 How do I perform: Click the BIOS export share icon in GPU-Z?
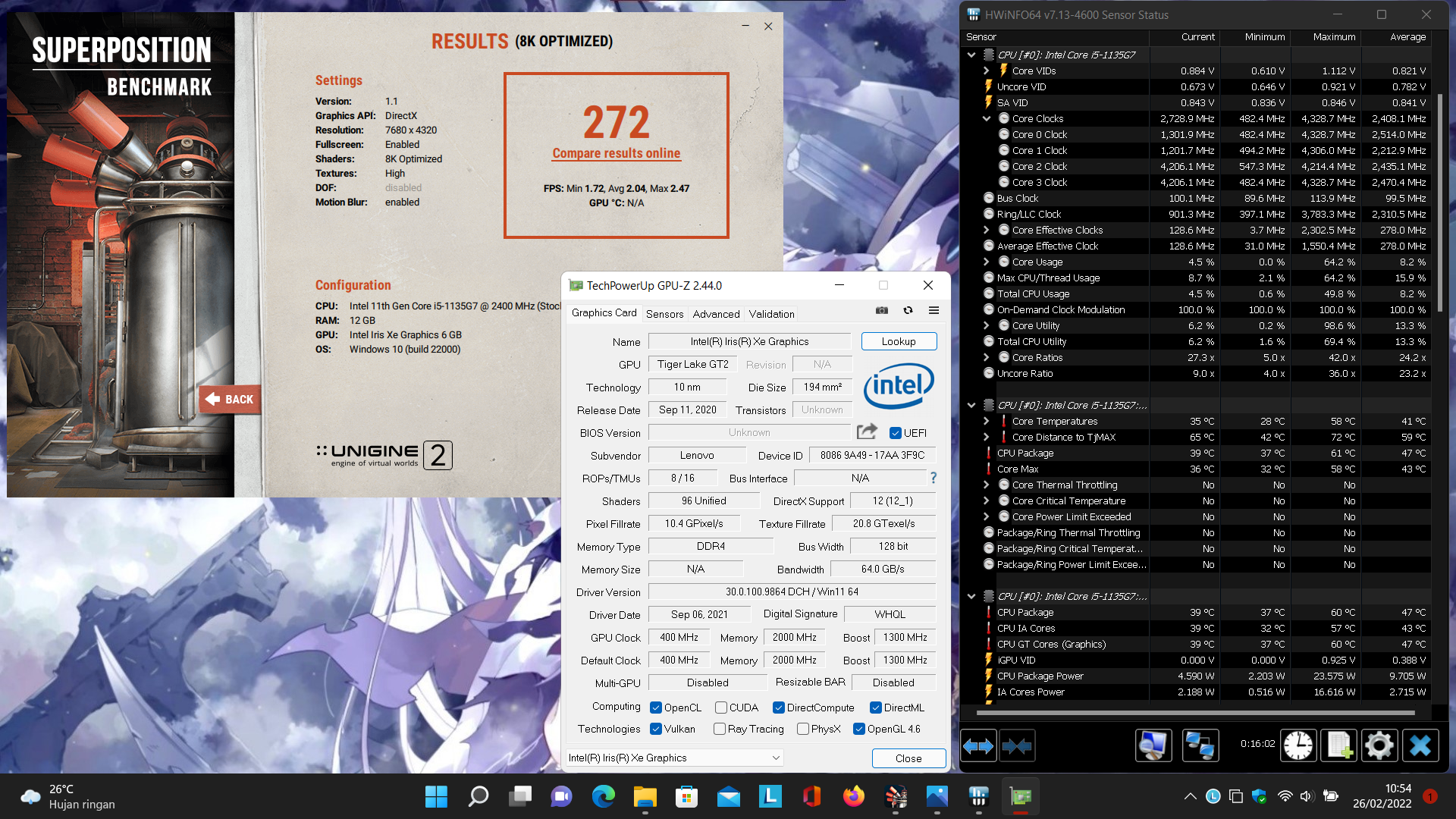(867, 431)
